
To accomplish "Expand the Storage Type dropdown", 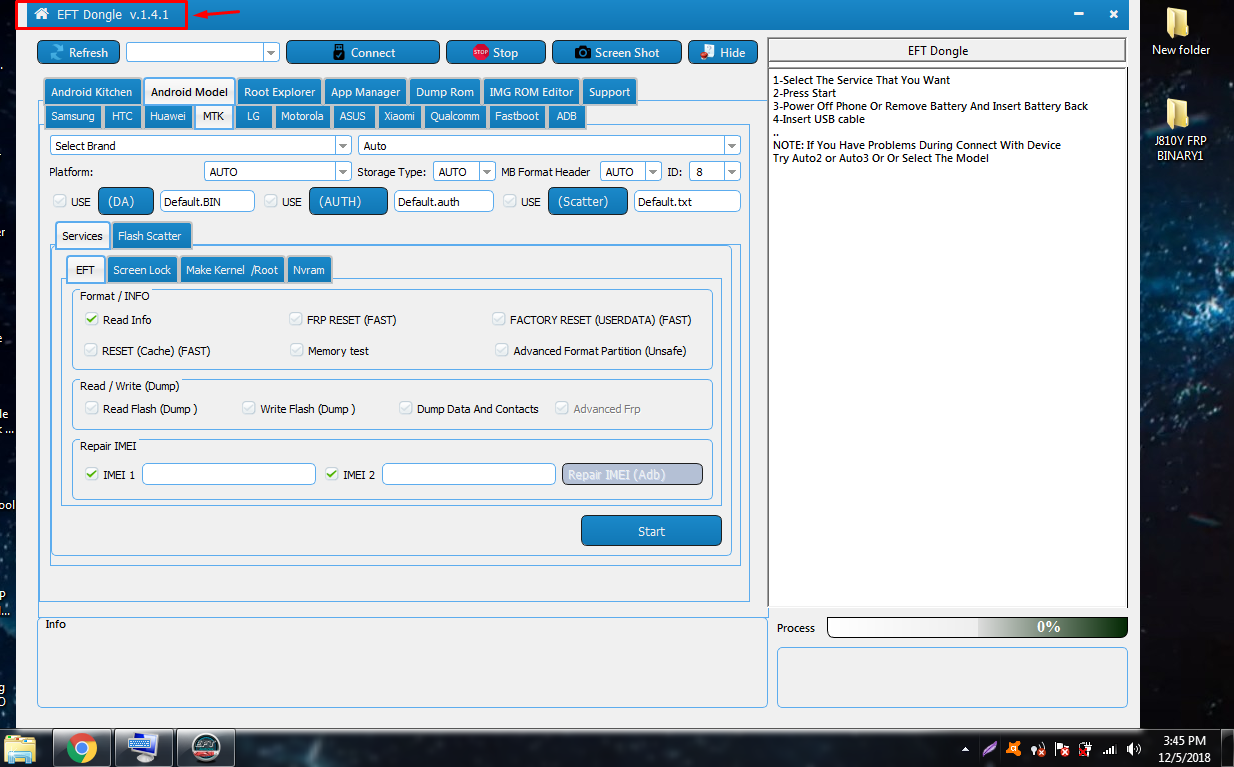I will tap(465, 172).
